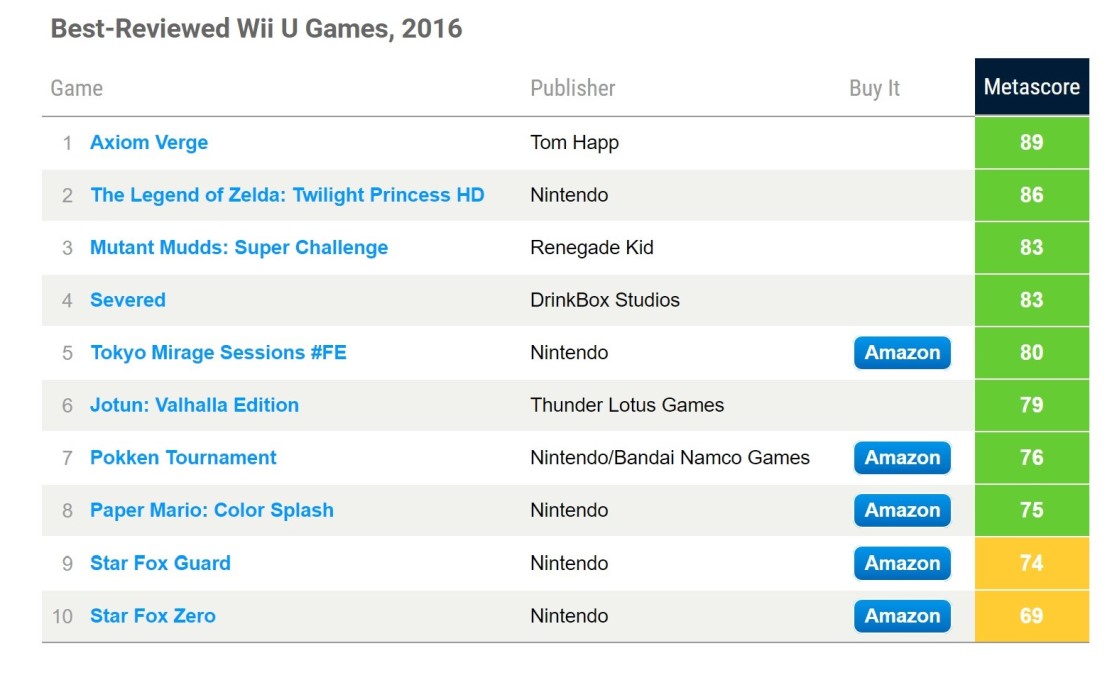Select Tokyo Mirage Sessions #FE link
Screen dimensions: 1117x690
coord(218,352)
